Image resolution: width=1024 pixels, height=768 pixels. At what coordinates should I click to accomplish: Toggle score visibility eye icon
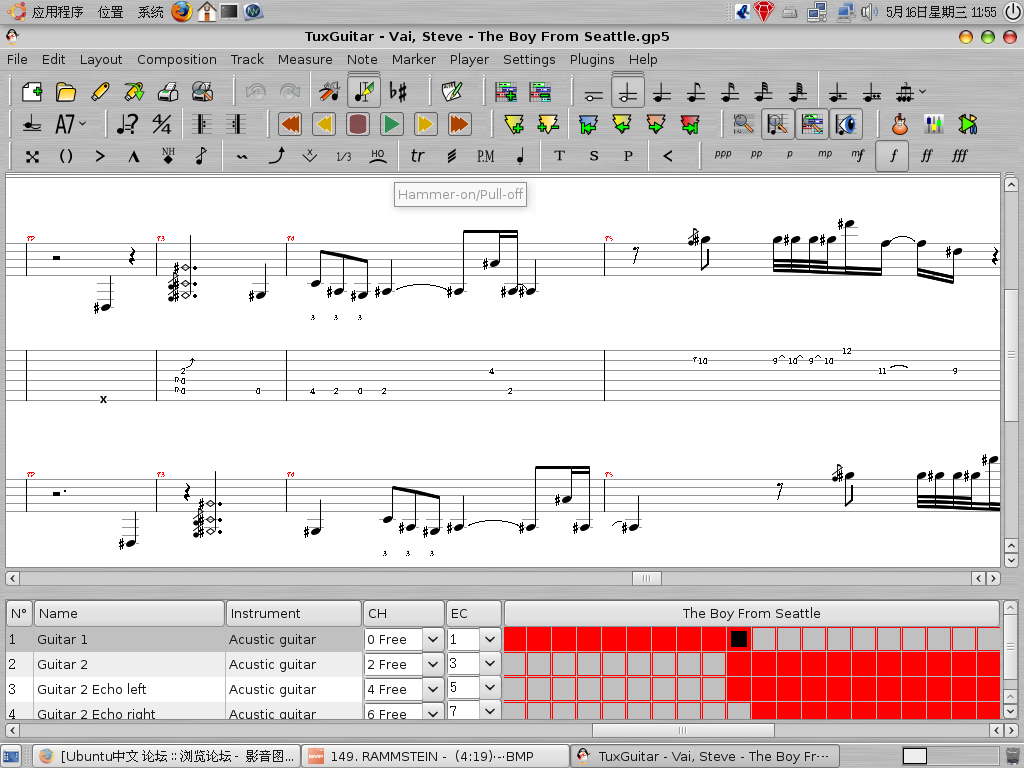(846, 124)
